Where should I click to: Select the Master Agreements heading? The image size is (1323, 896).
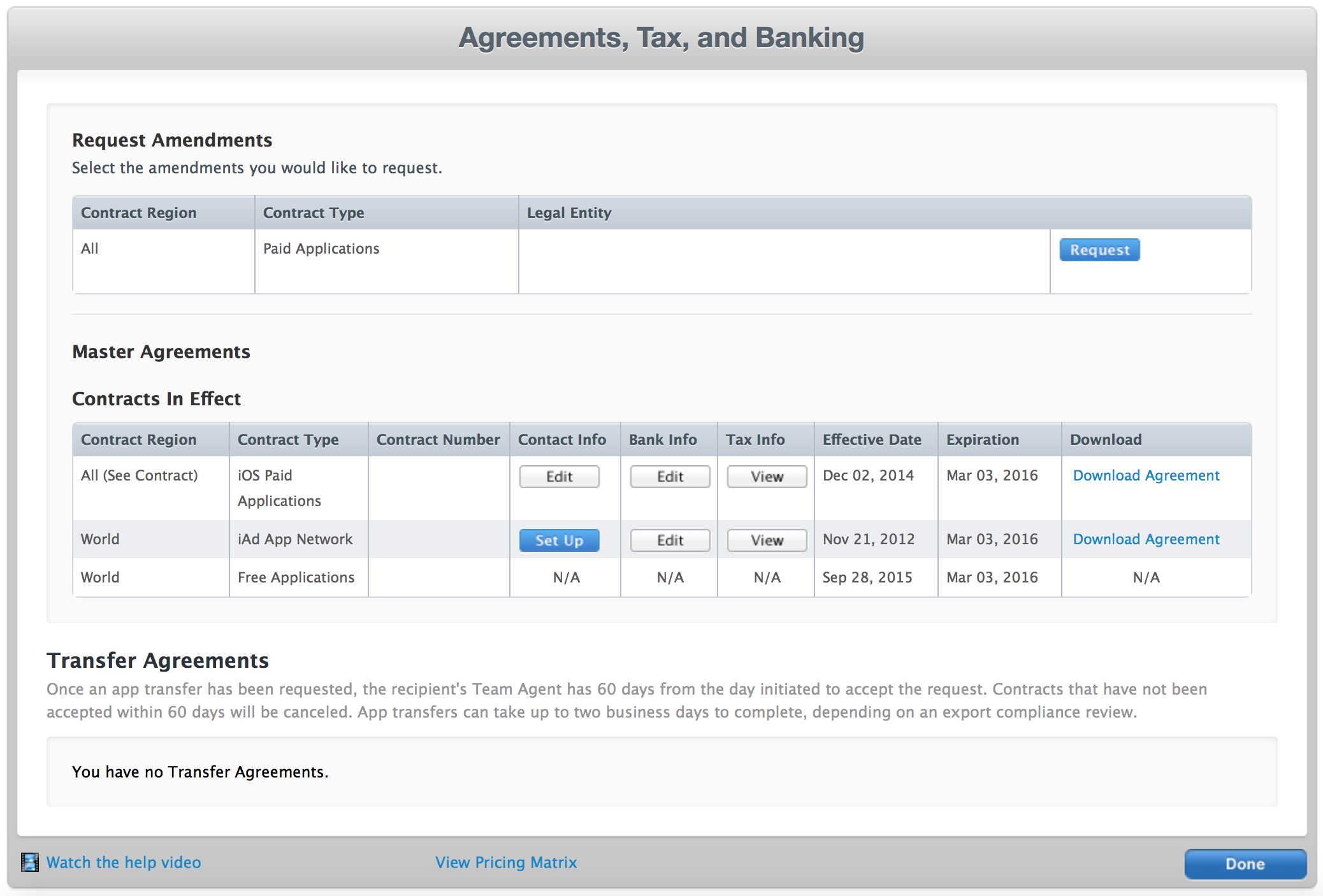point(161,352)
